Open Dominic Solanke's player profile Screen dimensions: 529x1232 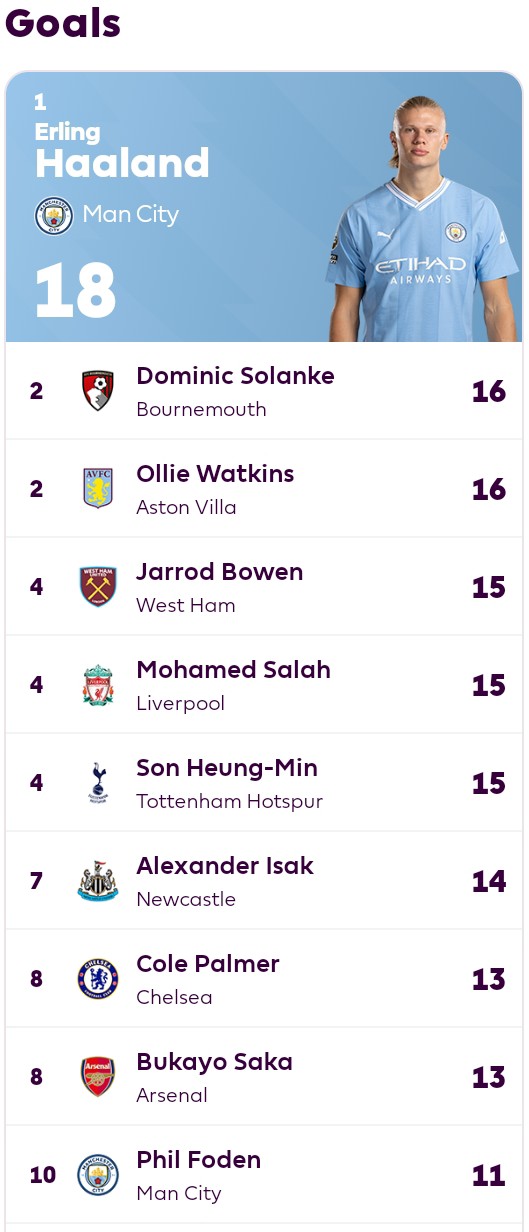[x=235, y=376]
